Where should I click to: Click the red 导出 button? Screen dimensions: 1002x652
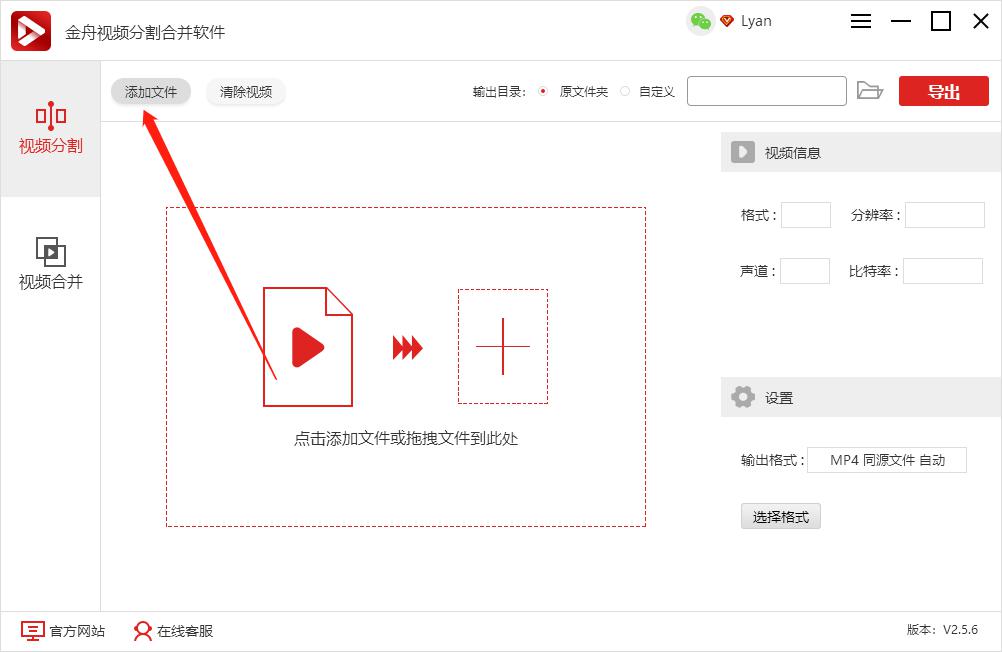[x=944, y=91]
